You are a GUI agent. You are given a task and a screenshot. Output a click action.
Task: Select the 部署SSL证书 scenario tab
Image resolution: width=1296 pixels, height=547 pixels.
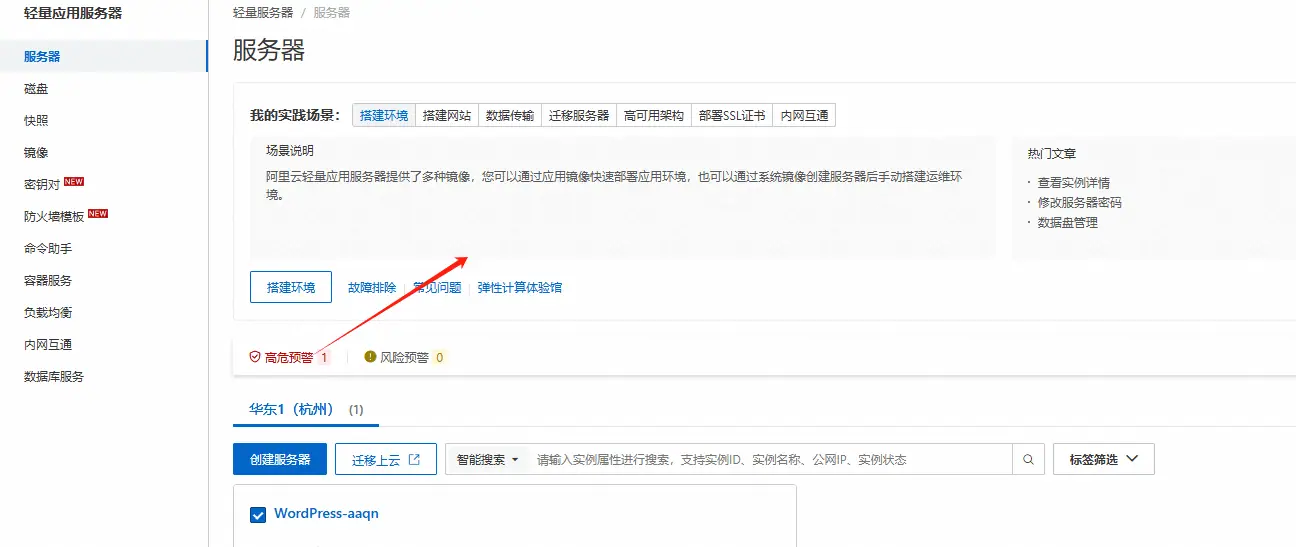point(732,116)
